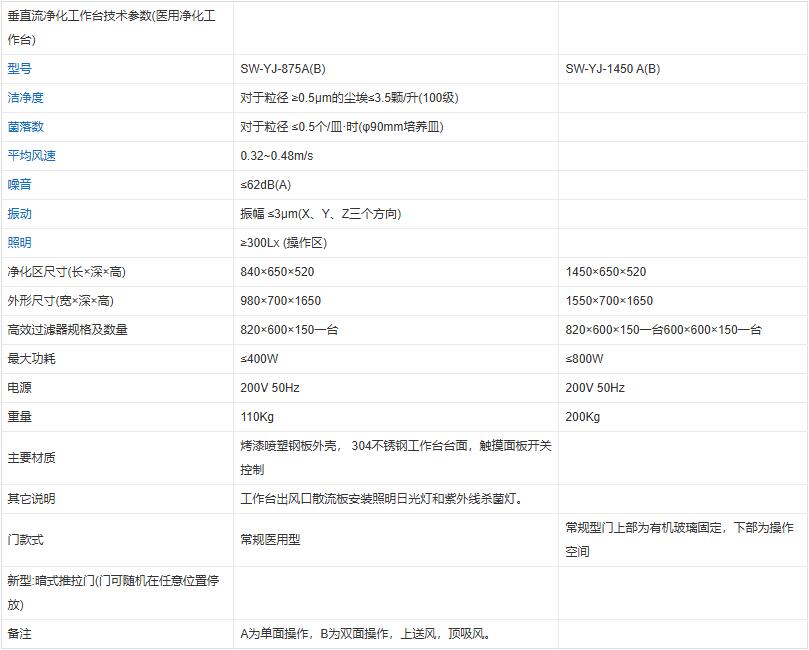
Task: Open the 振动 link
Action: 20,214
